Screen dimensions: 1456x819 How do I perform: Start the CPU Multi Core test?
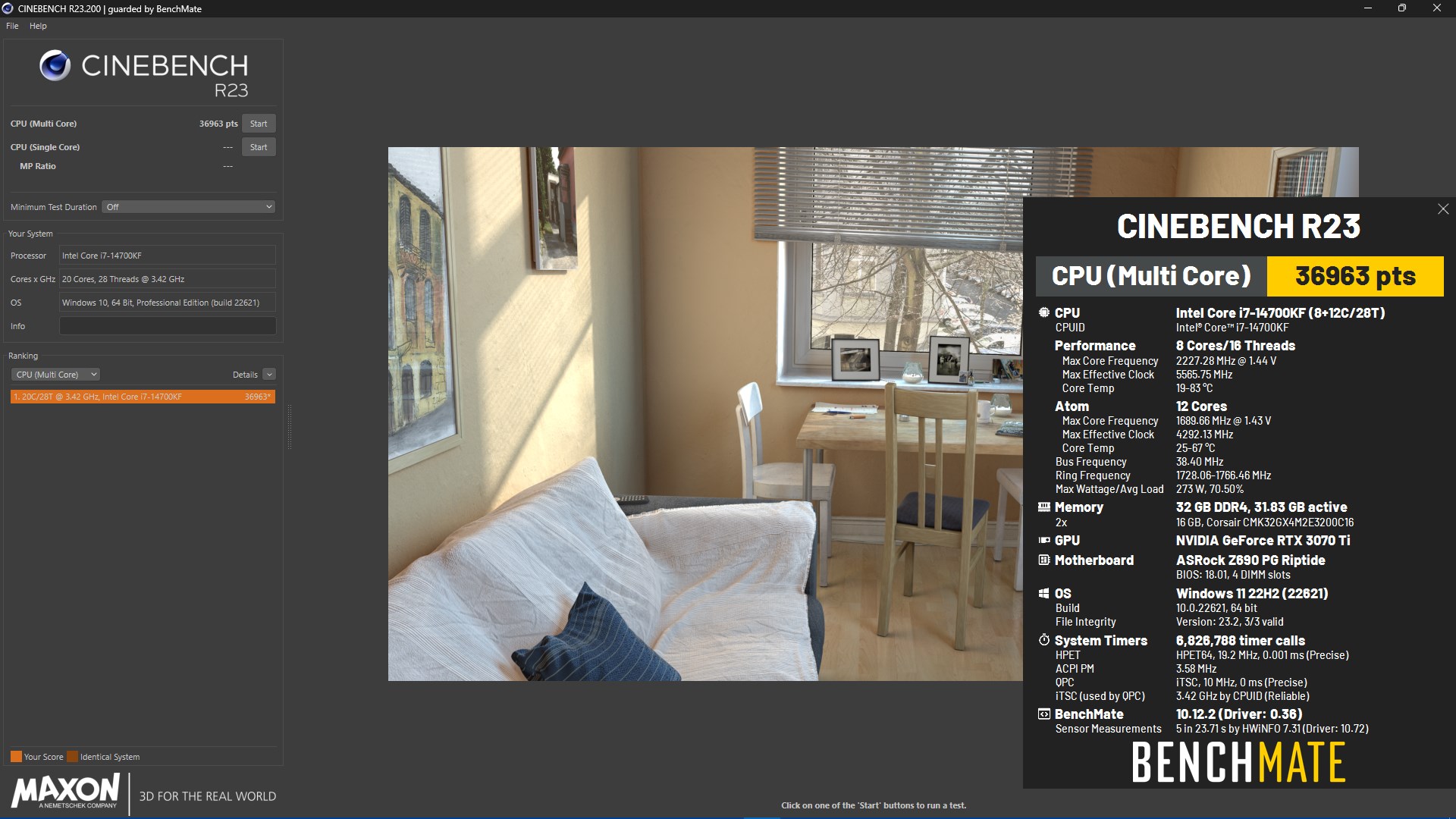coord(259,124)
